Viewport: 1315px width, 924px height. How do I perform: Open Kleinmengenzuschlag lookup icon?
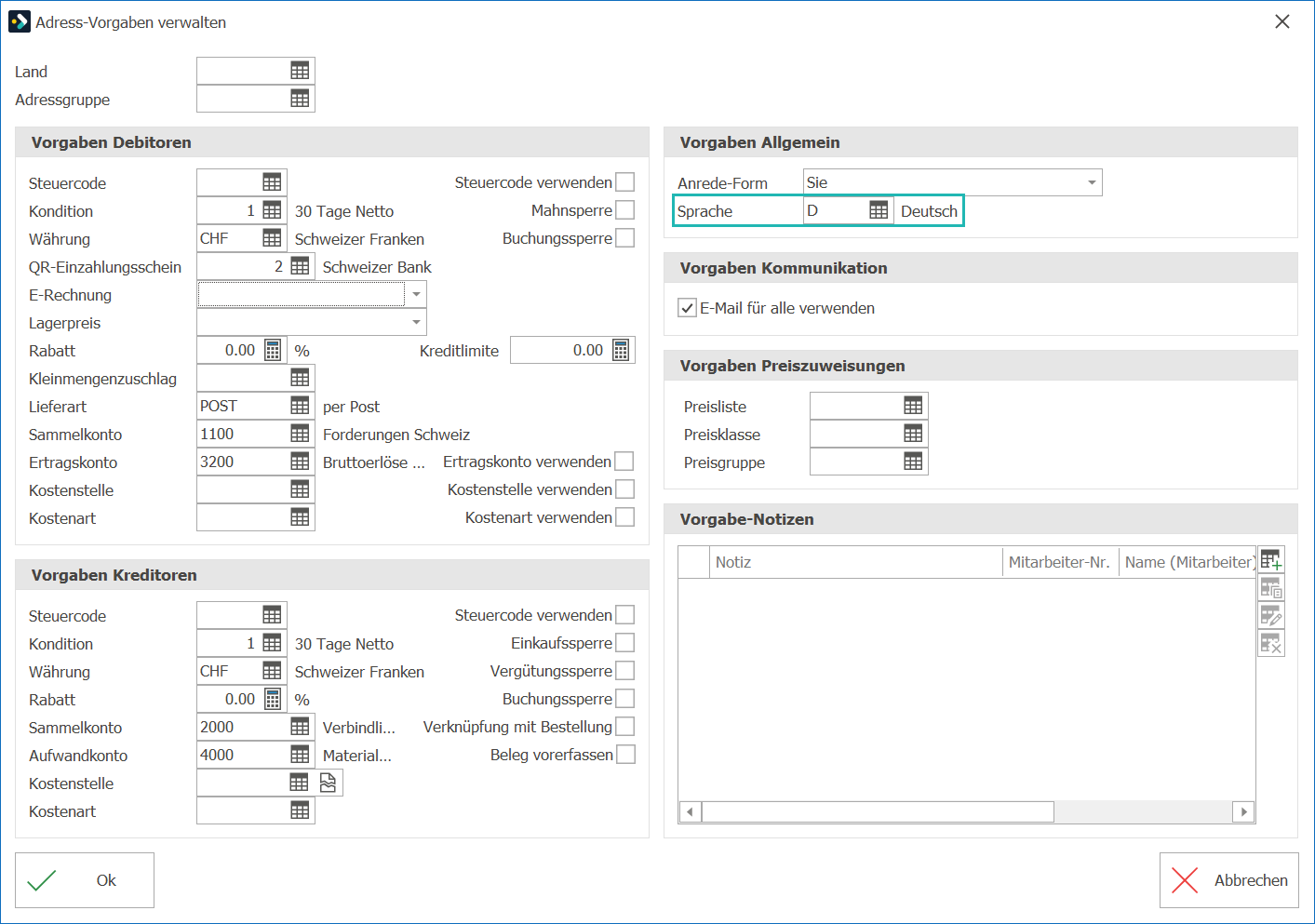pos(300,378)
